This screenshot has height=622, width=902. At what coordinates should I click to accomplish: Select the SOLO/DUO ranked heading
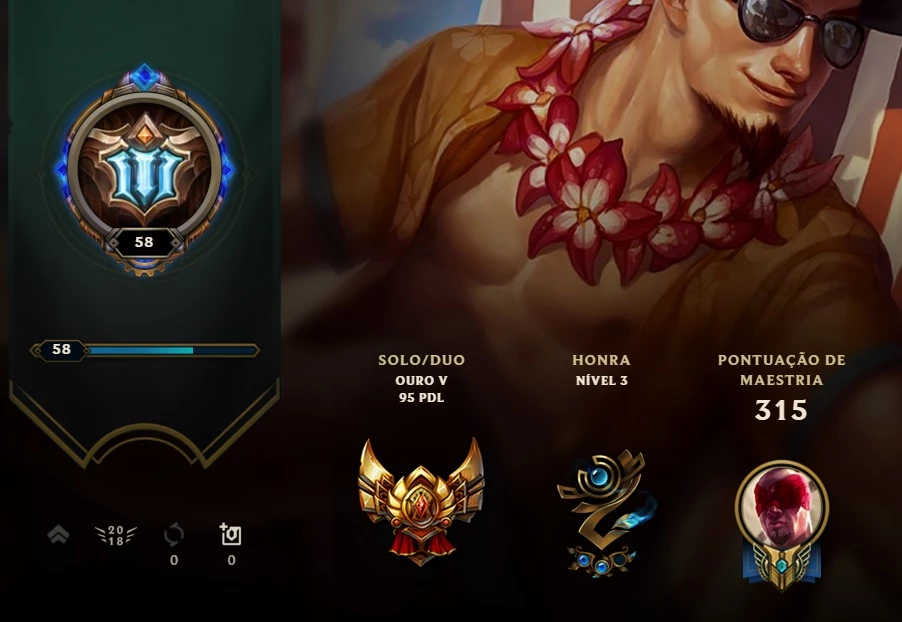pos(422,360)
